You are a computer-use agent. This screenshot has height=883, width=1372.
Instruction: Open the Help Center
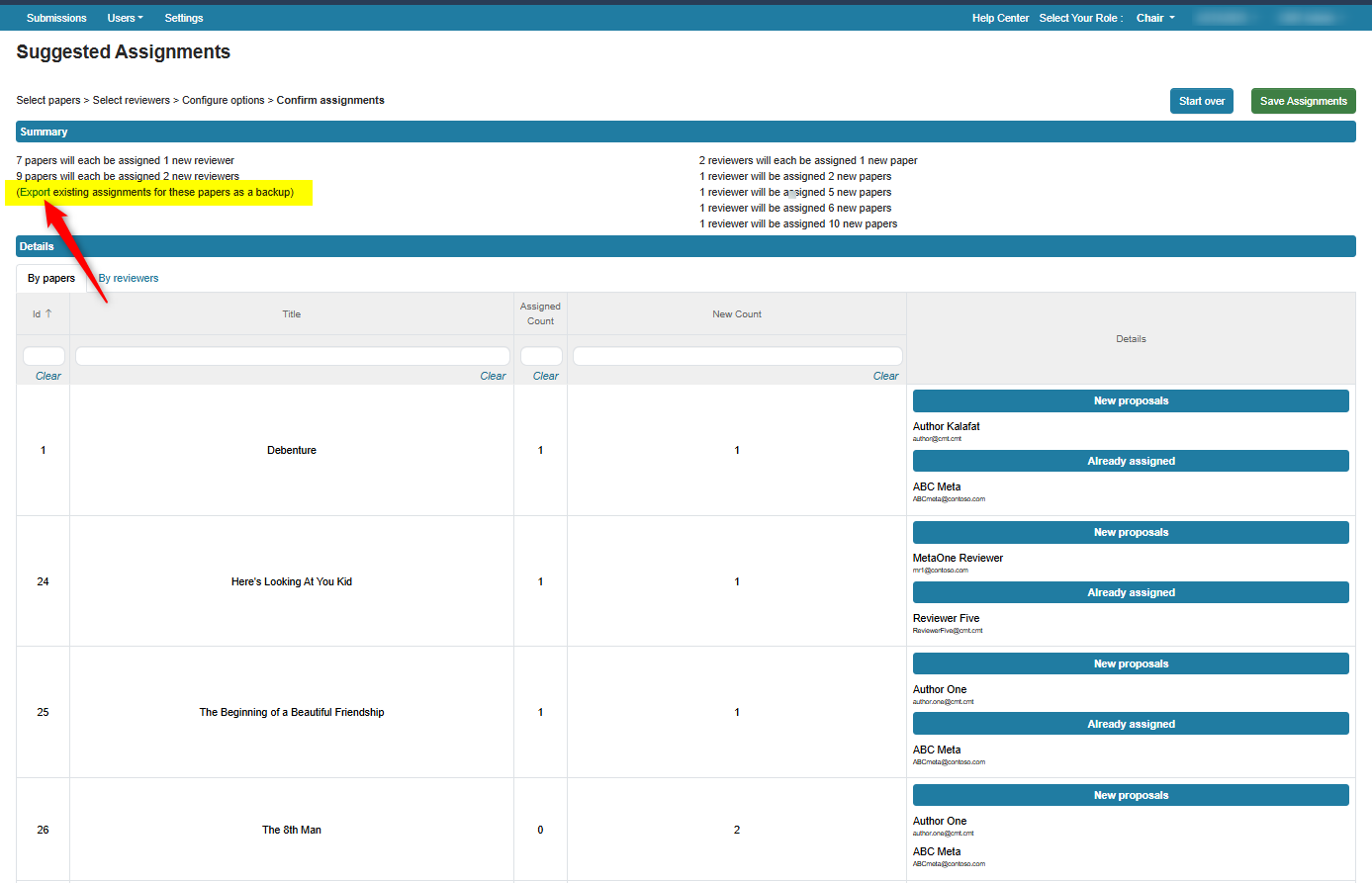pyautogui.click(x=1000, y=17)
